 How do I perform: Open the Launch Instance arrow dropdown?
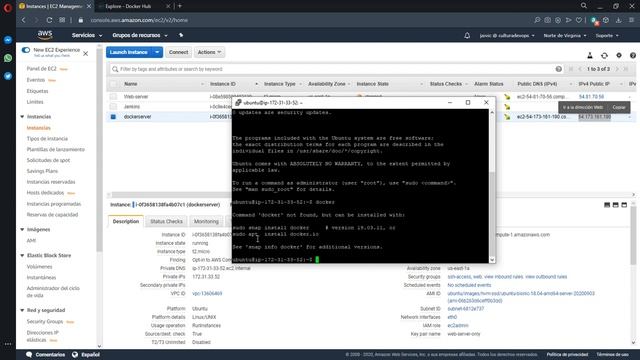157,52
